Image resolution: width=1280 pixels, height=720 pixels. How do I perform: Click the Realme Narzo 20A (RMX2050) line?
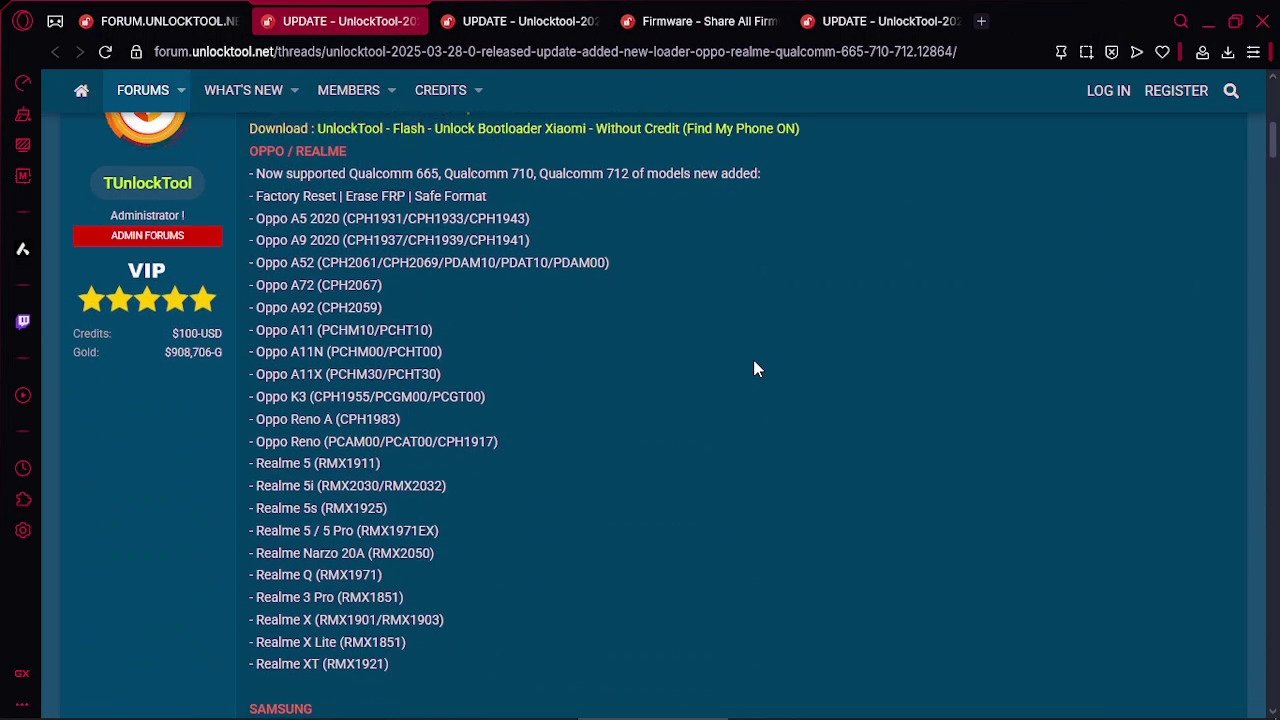click(x=341, y=553)
